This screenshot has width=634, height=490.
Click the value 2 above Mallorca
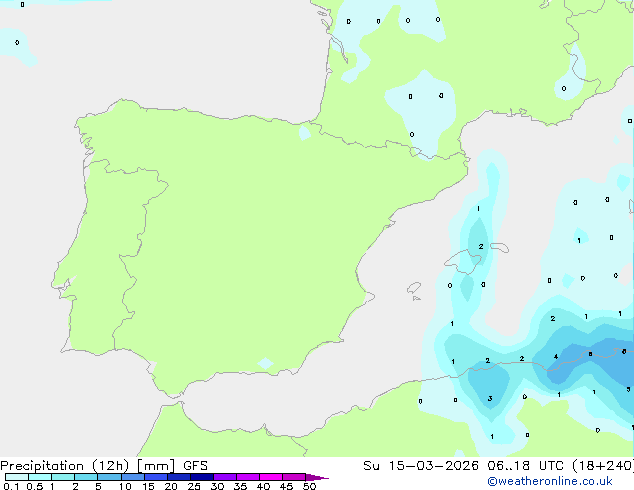(x=481, y=246)
